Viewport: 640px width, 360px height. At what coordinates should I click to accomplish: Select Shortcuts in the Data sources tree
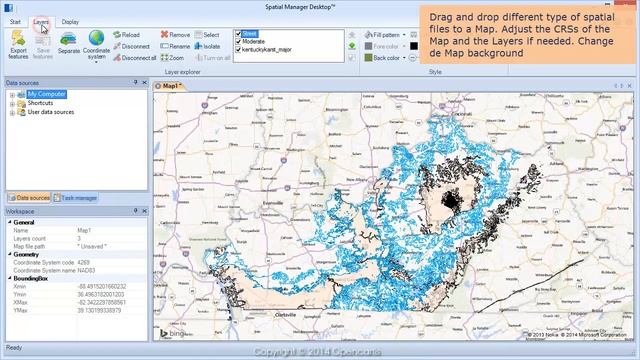click(x=40, y=103)
